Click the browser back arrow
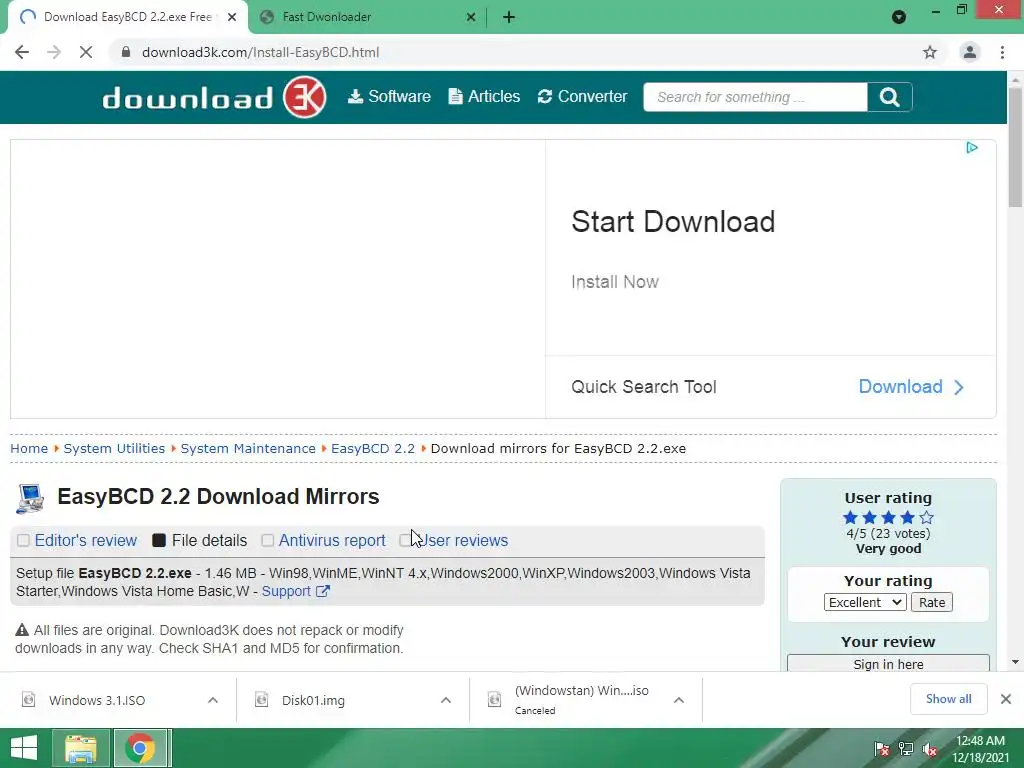 [x=22, y=52]
